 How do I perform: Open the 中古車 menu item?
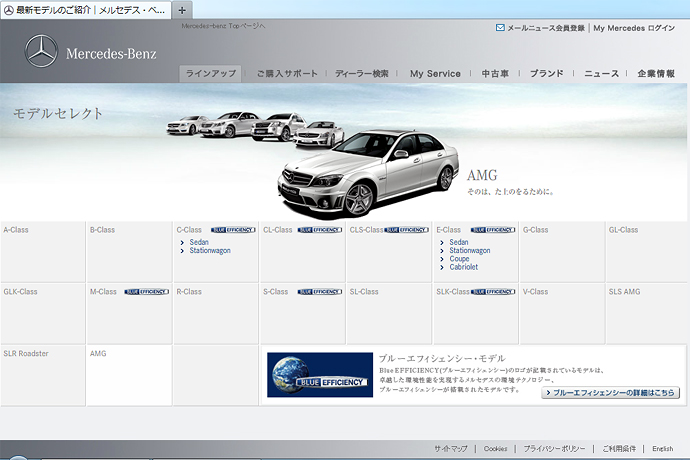tap(495, 74)
